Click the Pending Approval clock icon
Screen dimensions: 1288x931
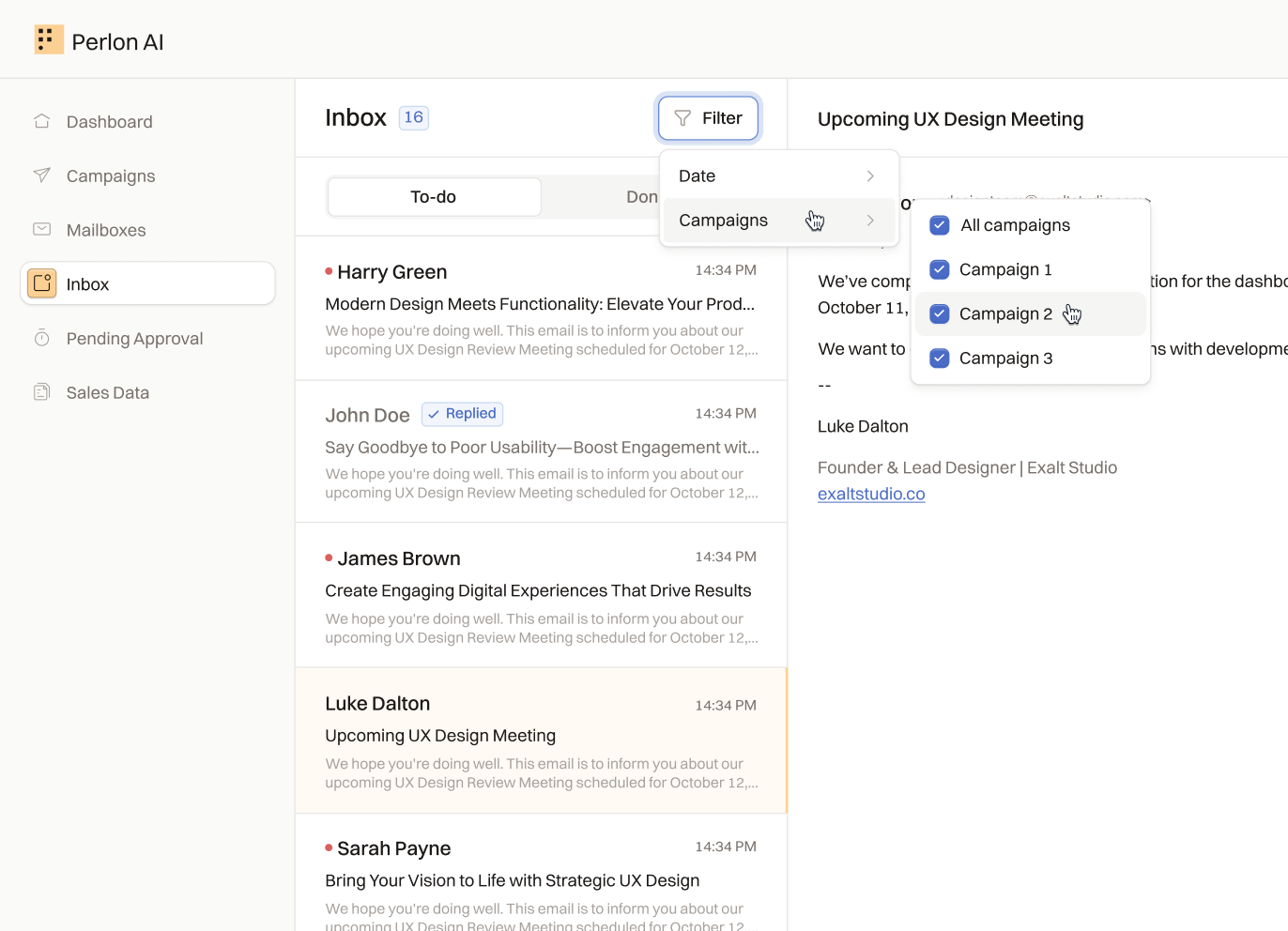point(42,338)
